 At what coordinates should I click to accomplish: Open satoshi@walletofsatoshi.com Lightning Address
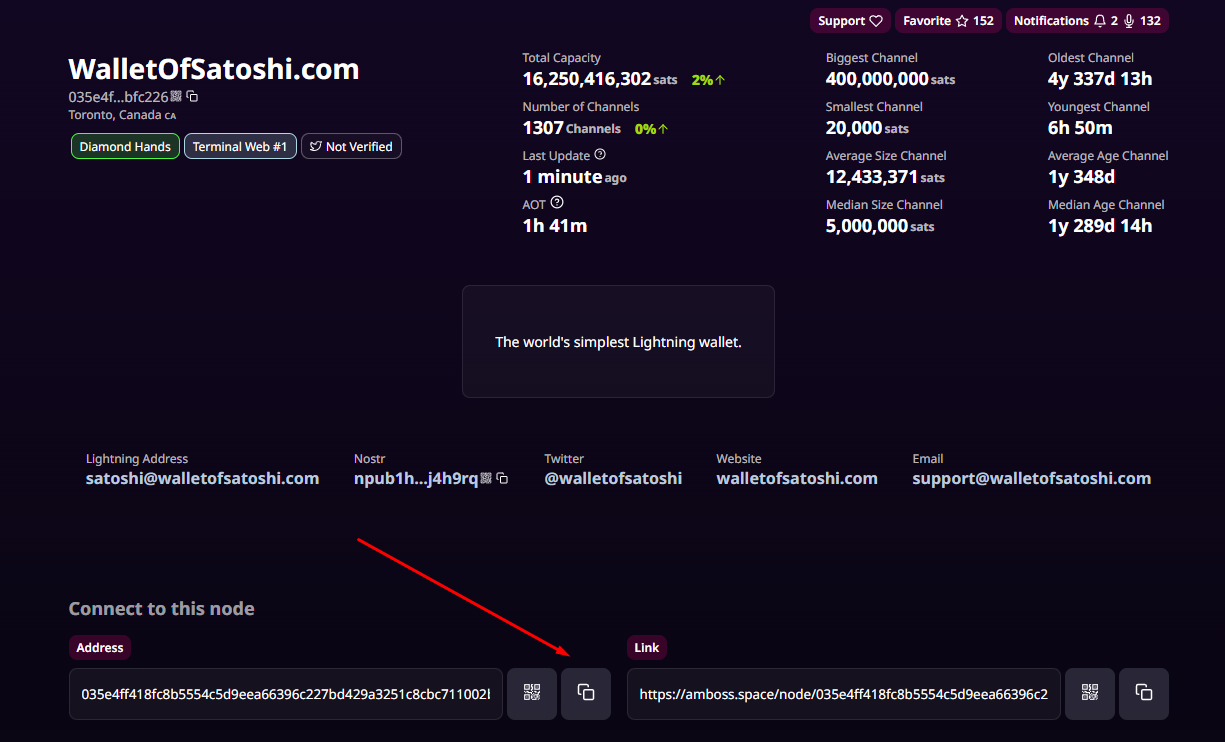coord(203,478)
